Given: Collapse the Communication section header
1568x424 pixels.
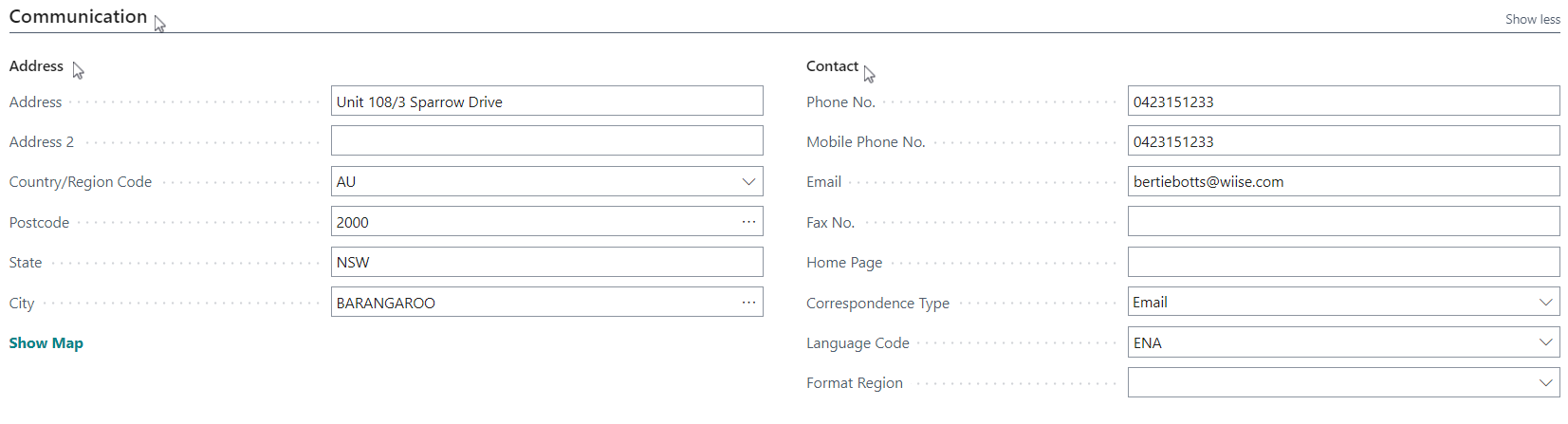Looking at the screenshot, I should click(x=78, y=16).
